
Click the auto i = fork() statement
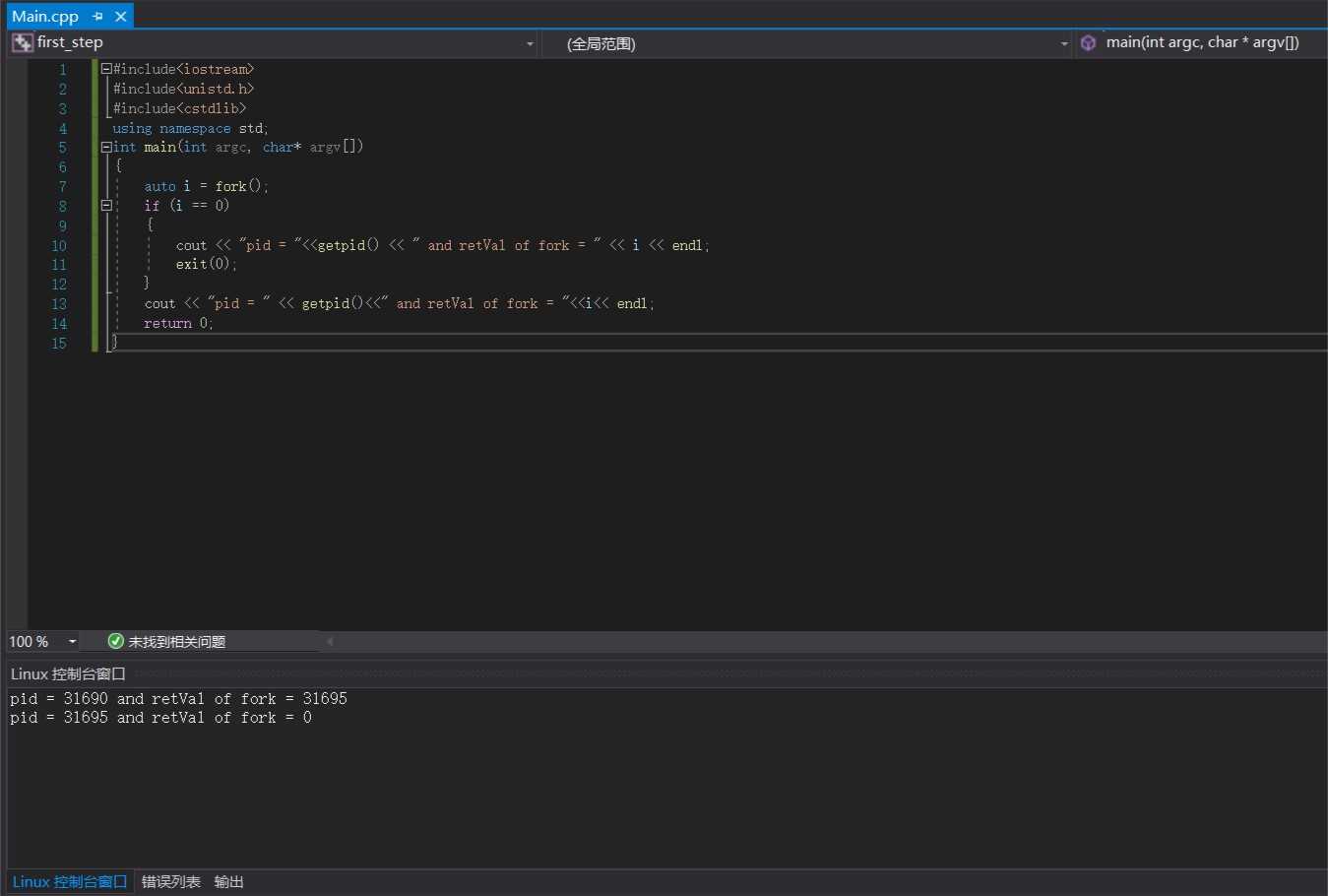click(206, 186)
